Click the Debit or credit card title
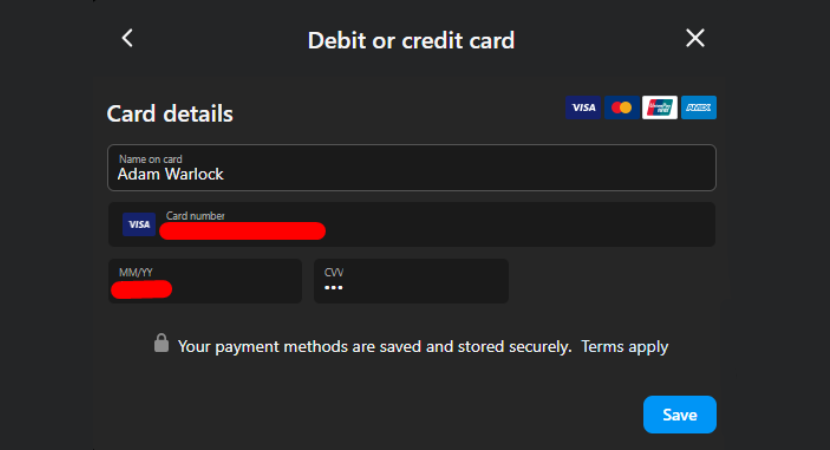The image size is (830, 450). [411, 41]
